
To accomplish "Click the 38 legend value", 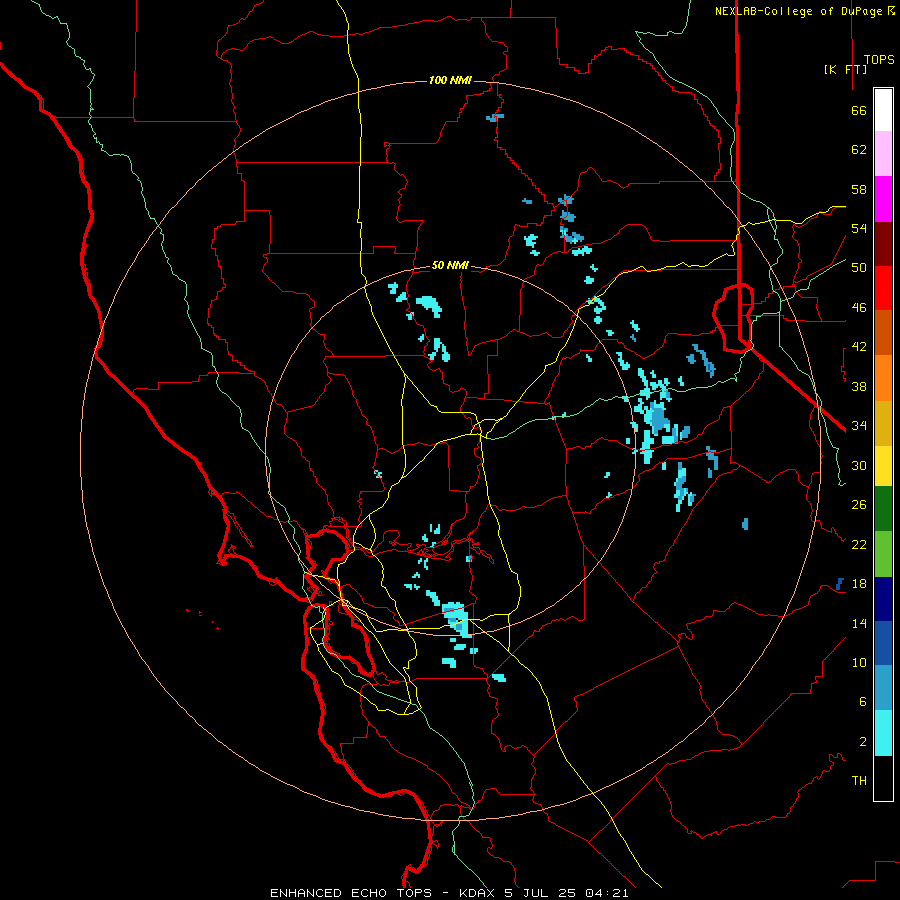I will [859, 386].
